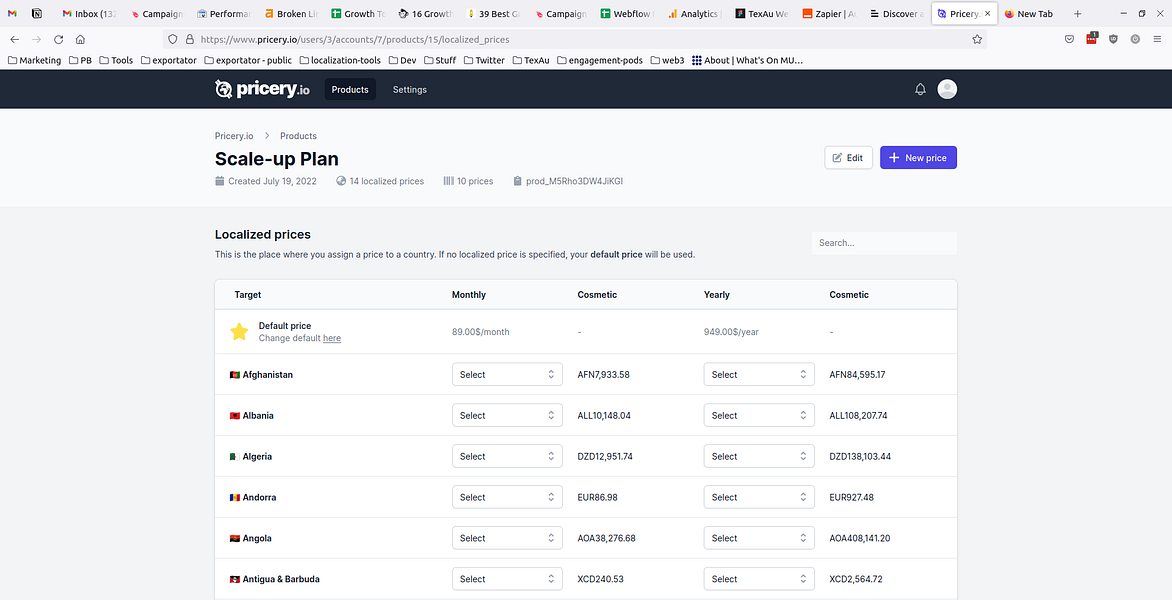The height and width of the screenshot is (600, 1172).
Task: Click the localized prices search field
Action: point(884,243)
